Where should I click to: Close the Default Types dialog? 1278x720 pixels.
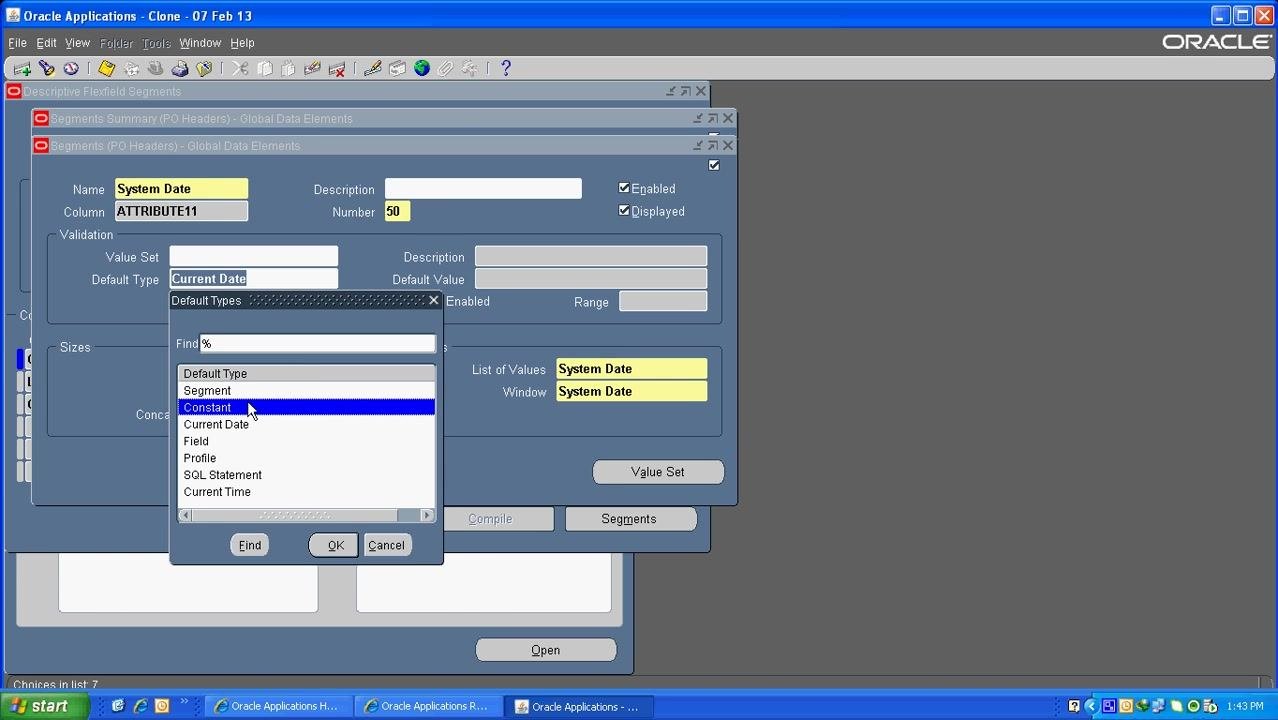pyautogui.click(x=433, y=300)
